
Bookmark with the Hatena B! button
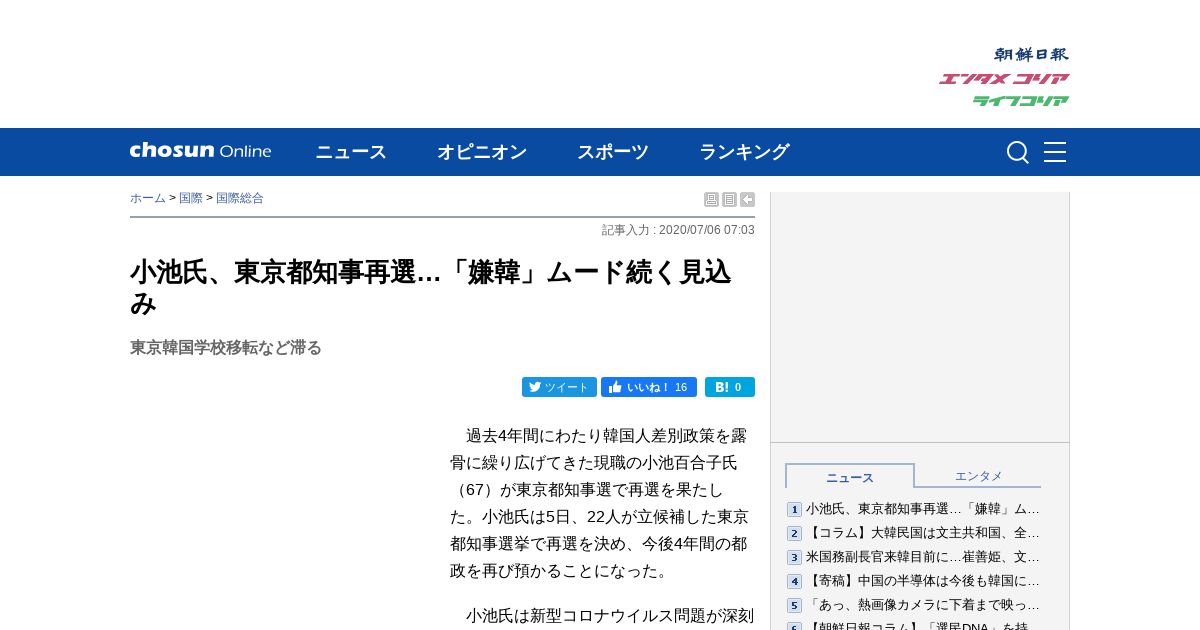[730, 387]
